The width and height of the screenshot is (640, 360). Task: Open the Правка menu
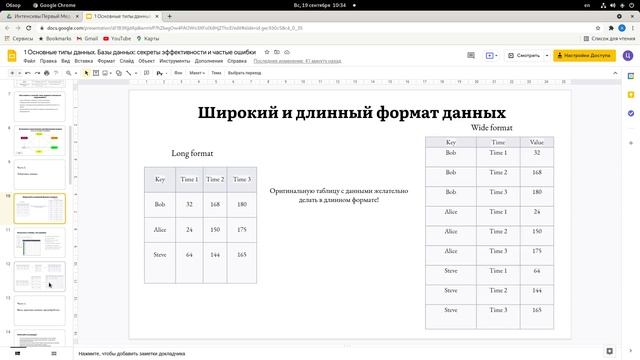click(x=48, y=61)
